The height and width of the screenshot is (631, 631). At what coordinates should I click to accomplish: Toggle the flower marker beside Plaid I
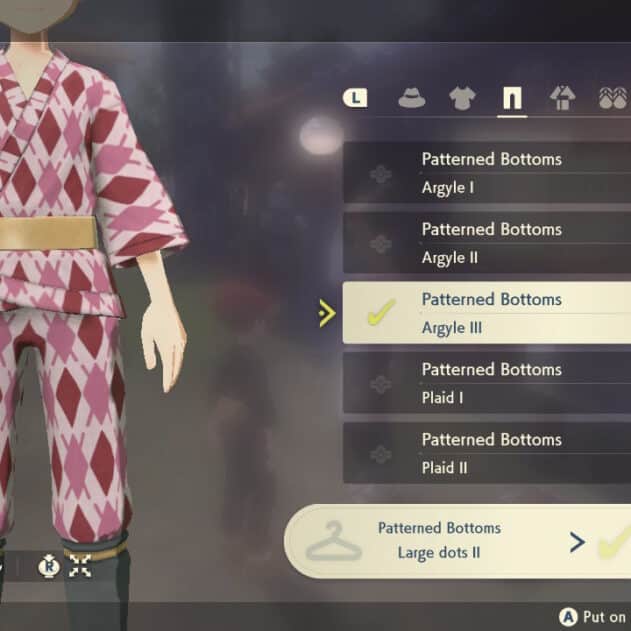click(x=380, y=384)
